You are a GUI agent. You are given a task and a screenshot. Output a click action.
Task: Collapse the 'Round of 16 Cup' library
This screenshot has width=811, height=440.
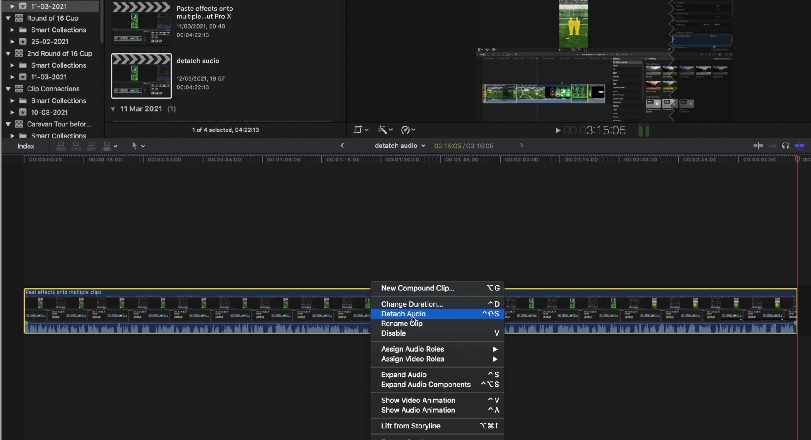(8, 18)
